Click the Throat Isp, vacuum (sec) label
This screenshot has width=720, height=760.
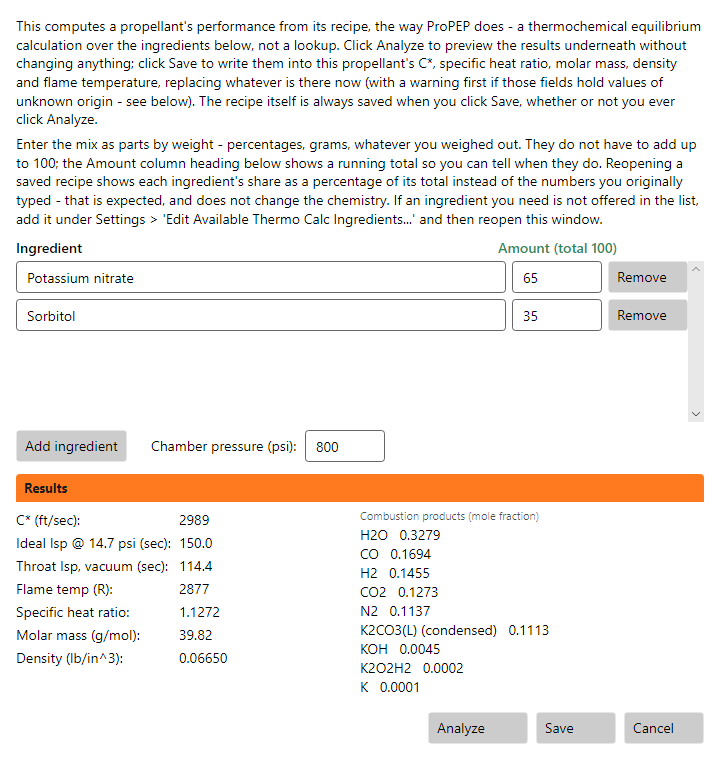click(92, 566)
